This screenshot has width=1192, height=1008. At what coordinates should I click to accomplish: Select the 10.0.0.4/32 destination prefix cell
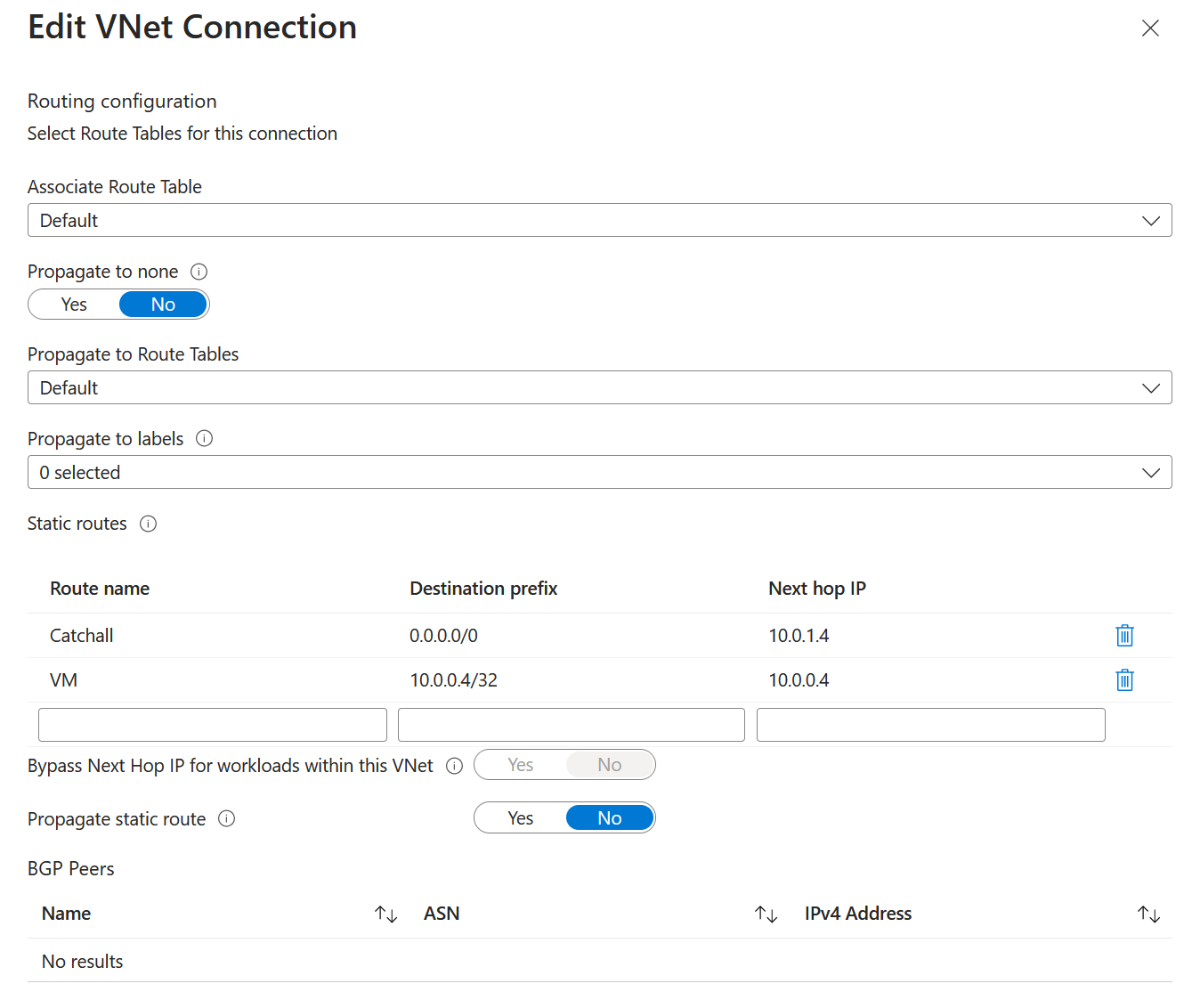tap(453, 680)
